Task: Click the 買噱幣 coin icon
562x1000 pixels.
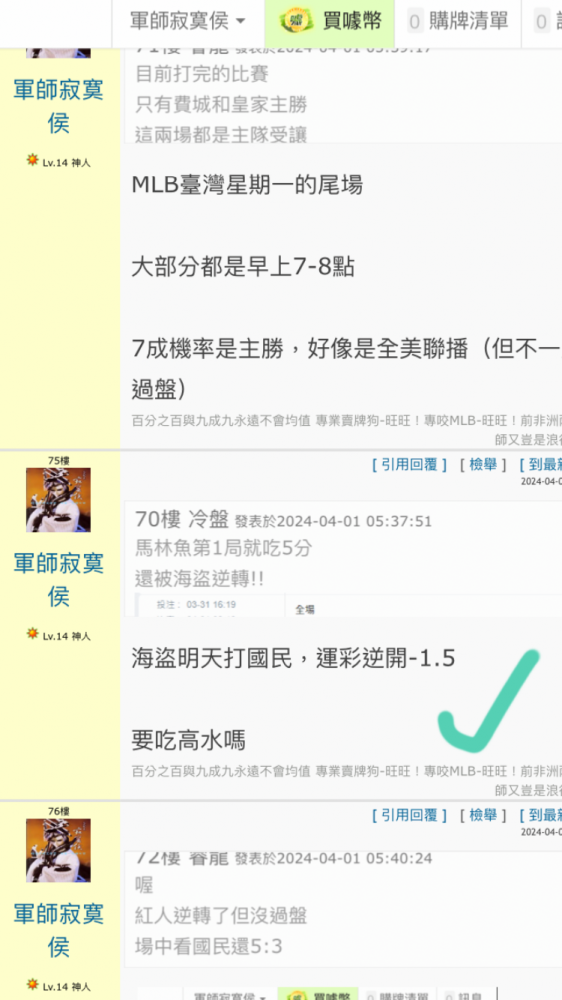Action: tap(297, 22)
